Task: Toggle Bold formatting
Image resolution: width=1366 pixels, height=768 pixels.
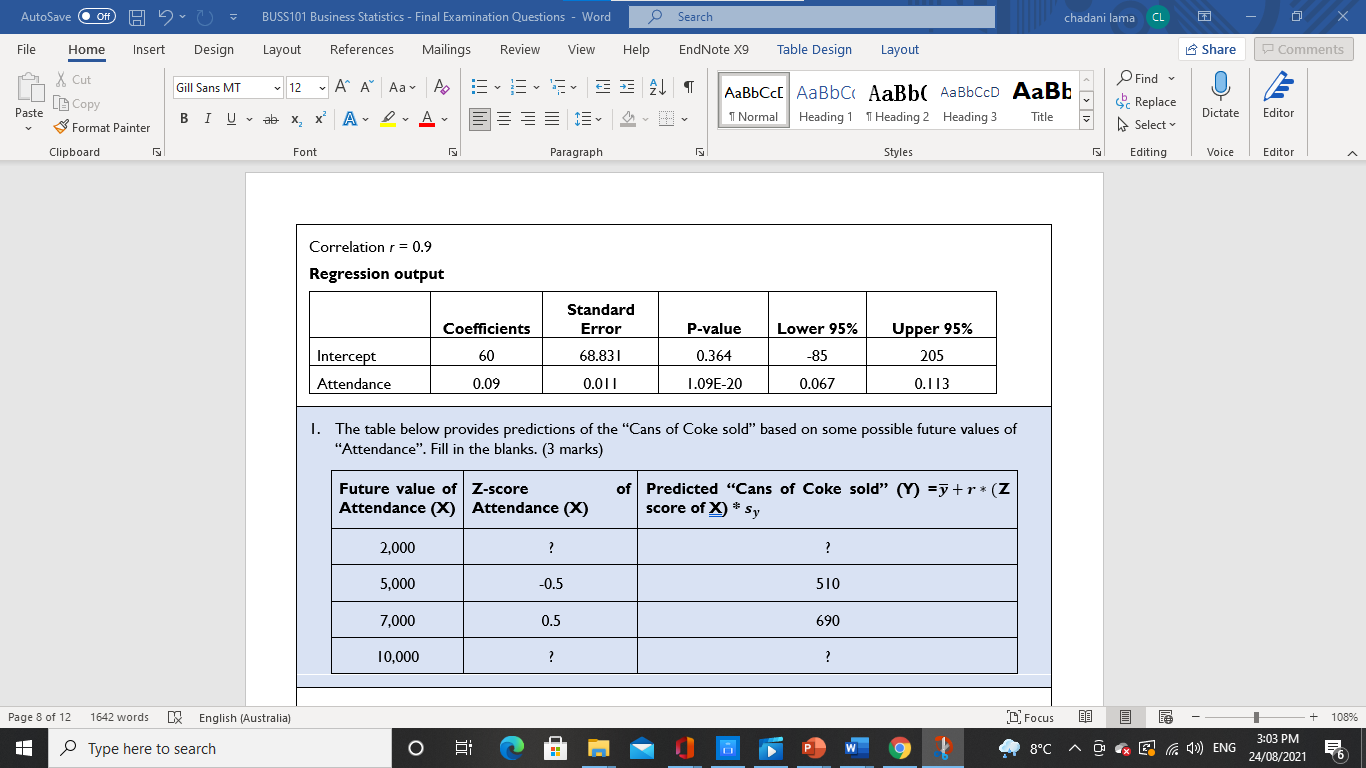Action: 185,119
